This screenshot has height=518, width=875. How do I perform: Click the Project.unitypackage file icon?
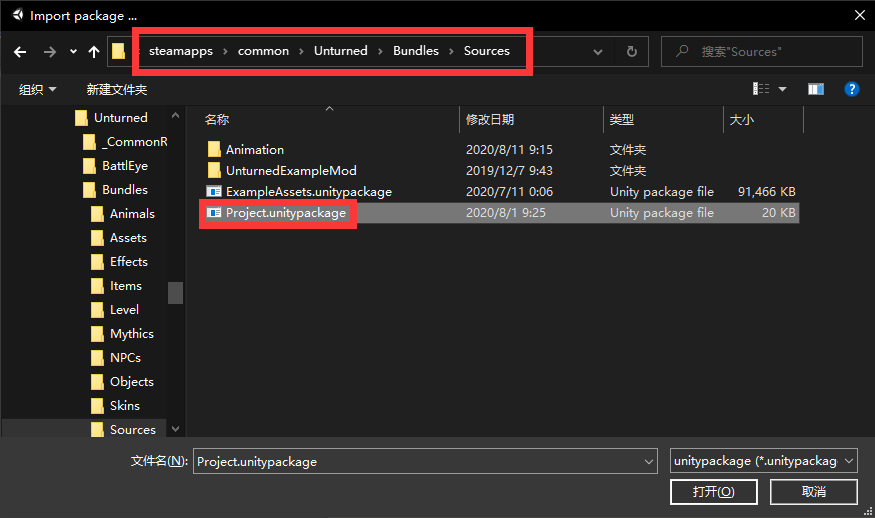pyautogui.click(x=214, y=213)
